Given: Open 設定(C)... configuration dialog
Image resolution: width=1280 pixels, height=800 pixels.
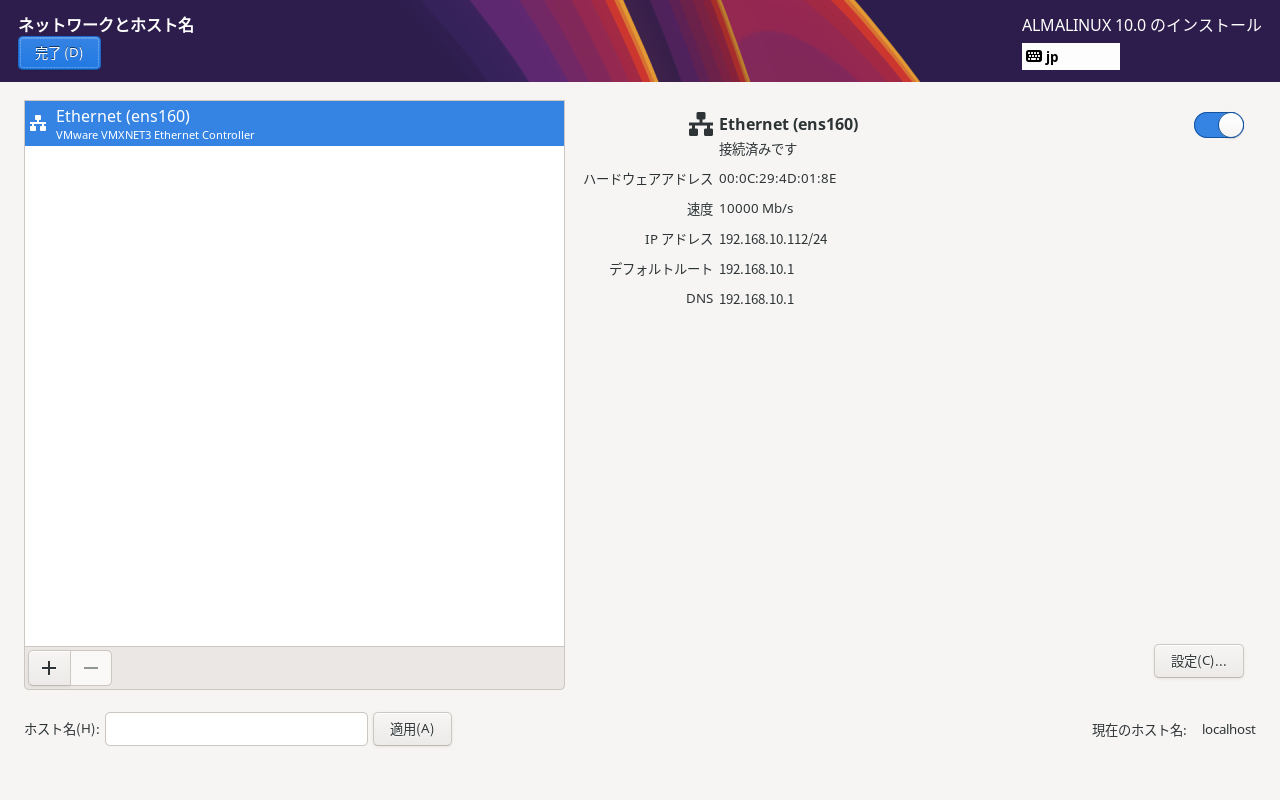Looking at the screenshot, I should [x=1198, y=661].
